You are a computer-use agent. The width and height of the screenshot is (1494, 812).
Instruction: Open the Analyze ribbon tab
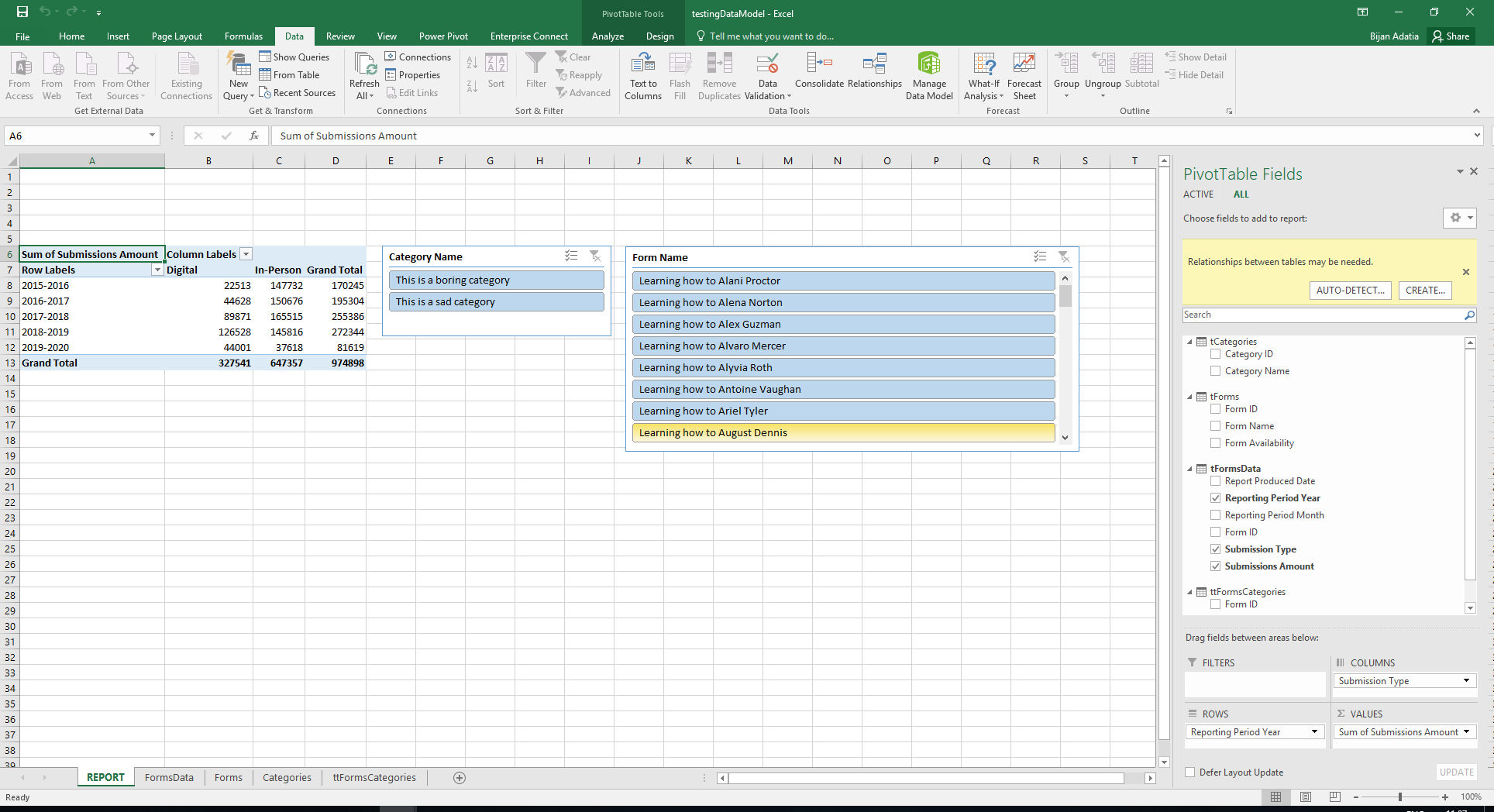[x=608, y=36]
